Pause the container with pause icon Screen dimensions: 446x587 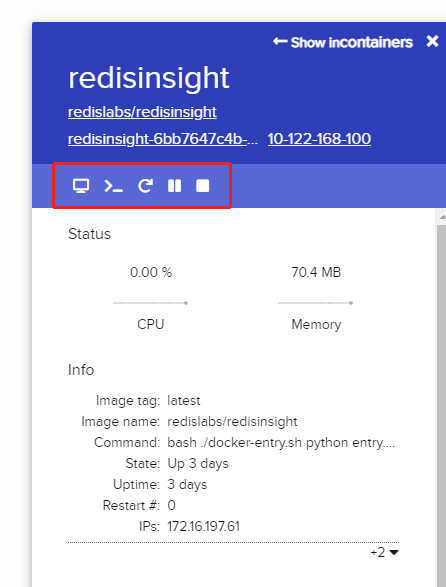[x=175, y=186]
